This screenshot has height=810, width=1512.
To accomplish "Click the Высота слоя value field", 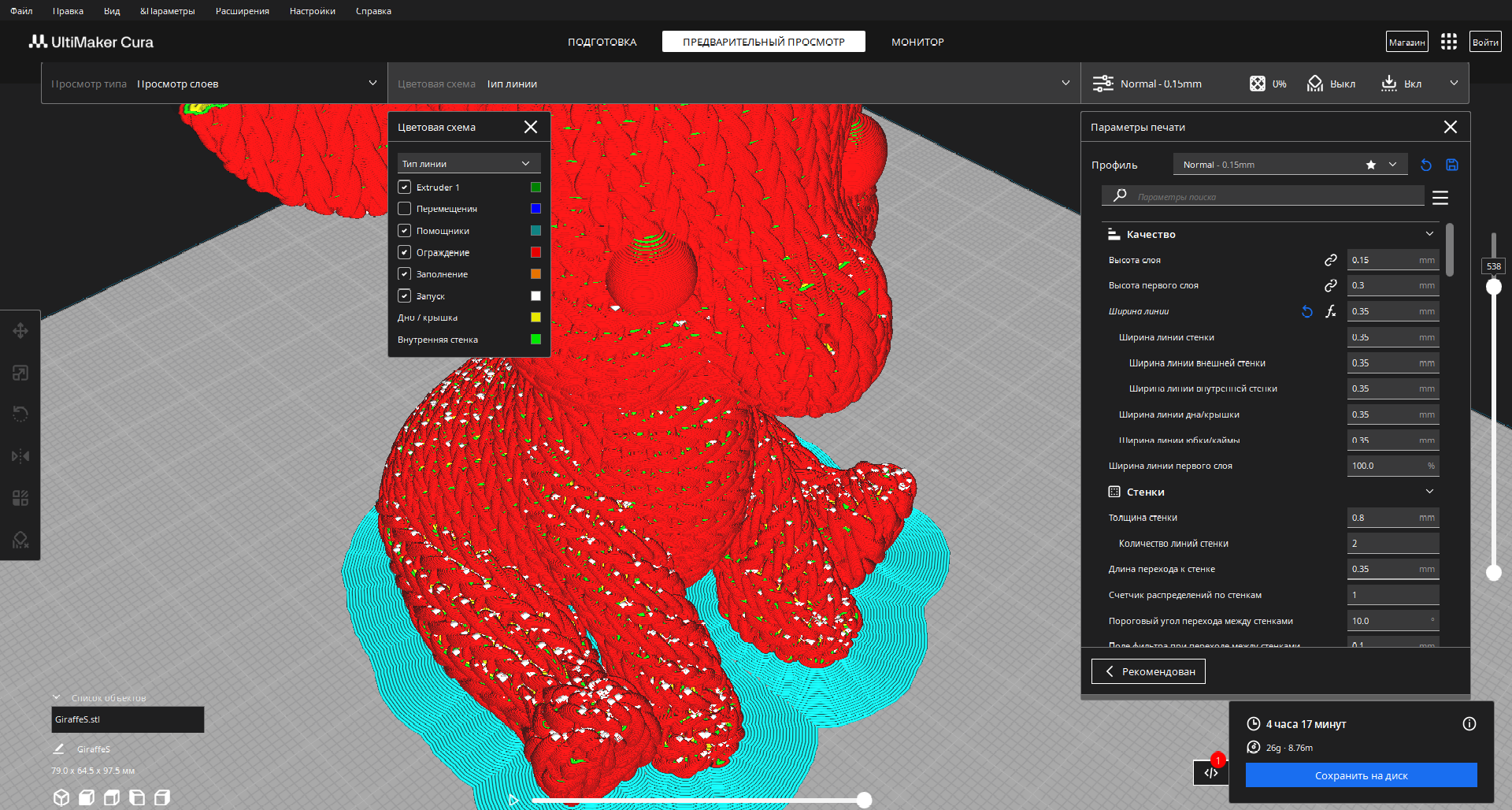I will (1393, 260).
